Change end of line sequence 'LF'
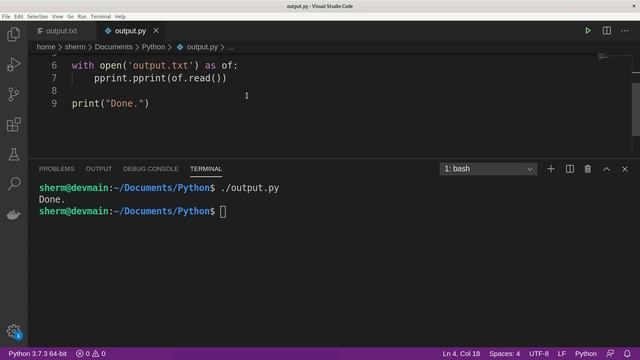 562,353
